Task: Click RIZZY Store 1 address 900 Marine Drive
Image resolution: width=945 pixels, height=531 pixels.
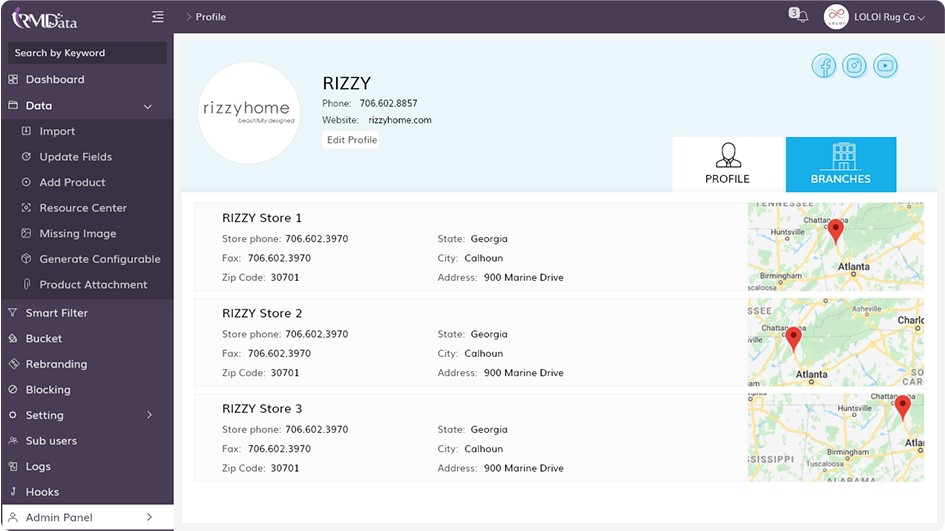Action: click(524, 277)
